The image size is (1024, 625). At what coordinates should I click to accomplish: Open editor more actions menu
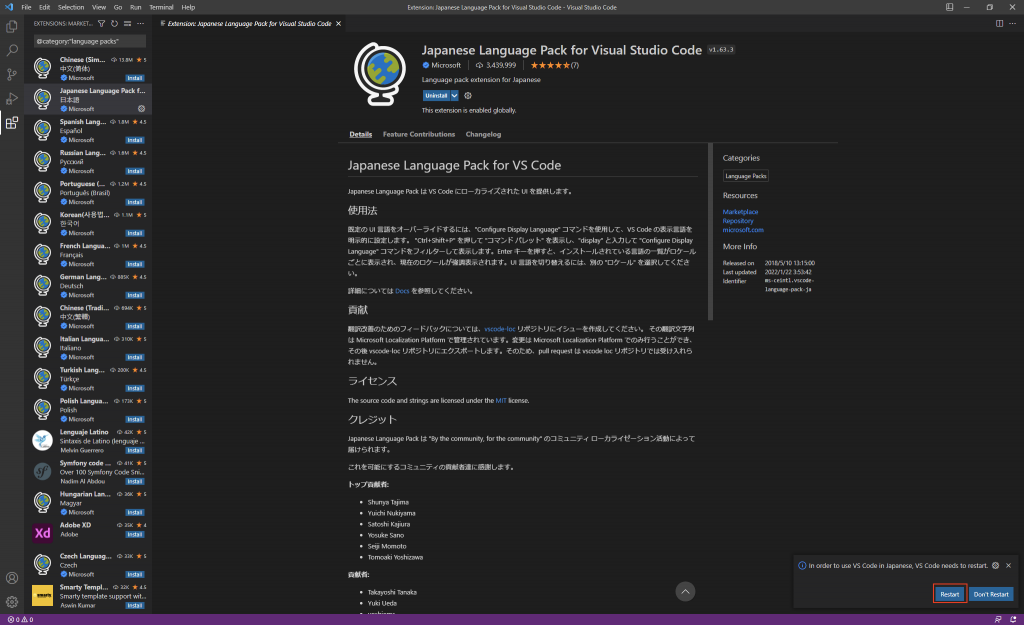pos(1012,24)
